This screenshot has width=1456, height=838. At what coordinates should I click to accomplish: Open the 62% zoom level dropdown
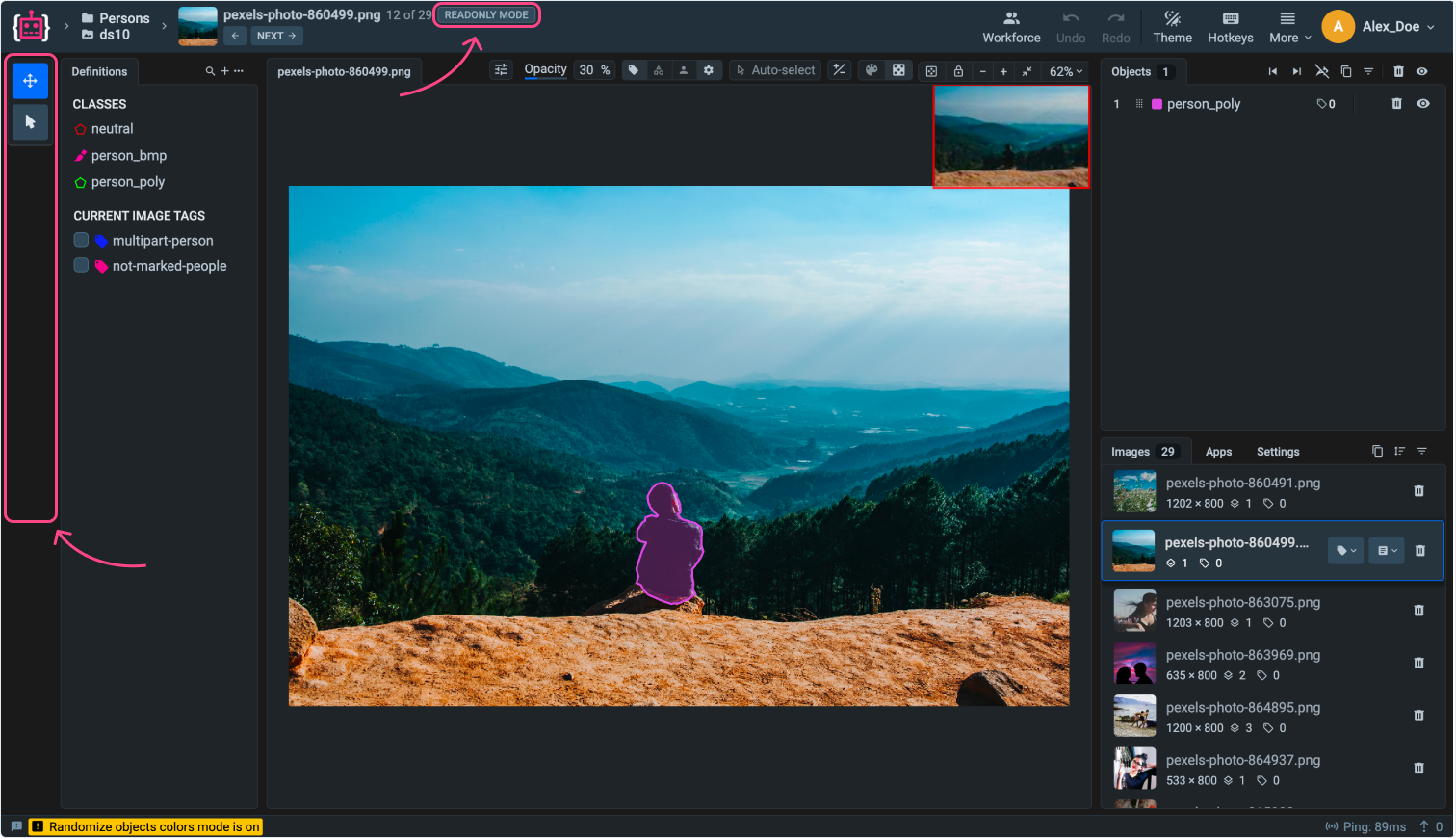pos(1066,71)
